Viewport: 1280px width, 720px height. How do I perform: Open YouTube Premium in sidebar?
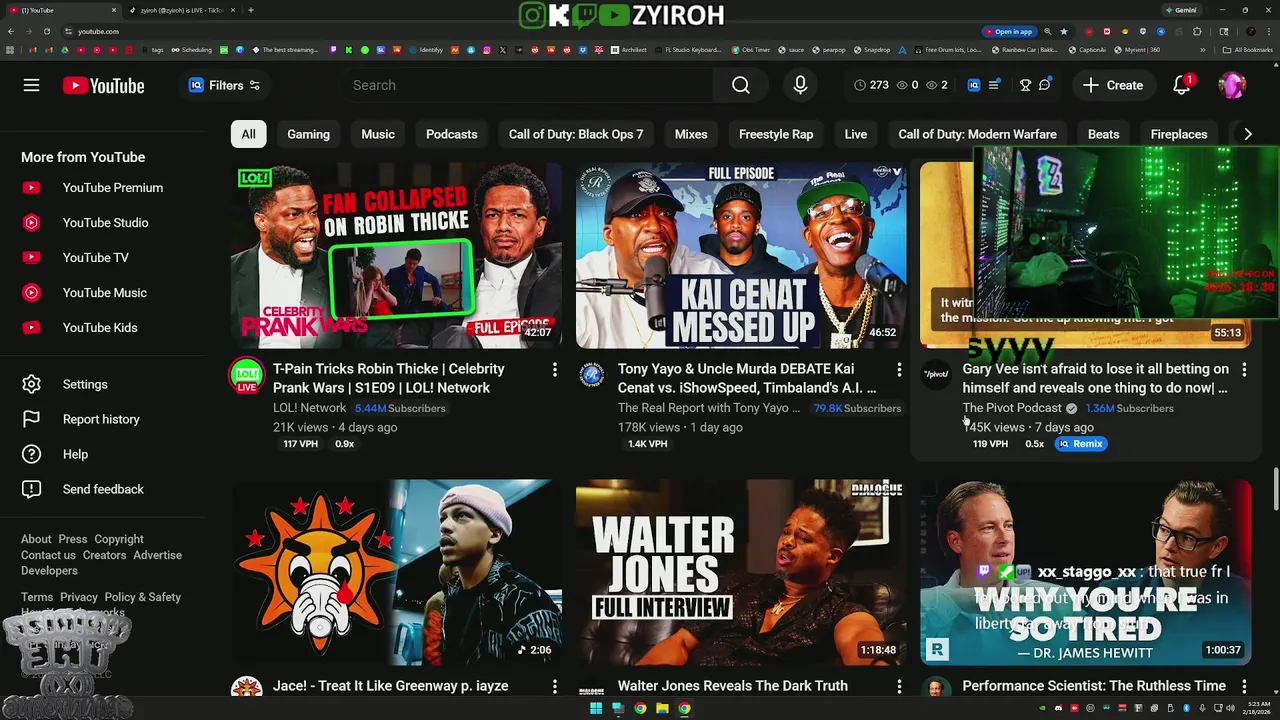point(102,188)
